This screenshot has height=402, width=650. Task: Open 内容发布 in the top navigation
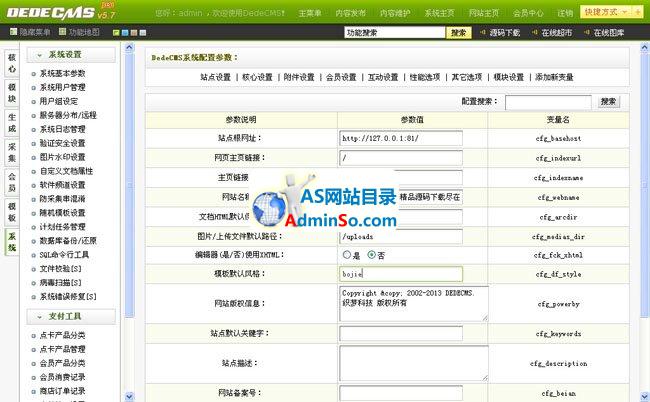coord(351,13)
